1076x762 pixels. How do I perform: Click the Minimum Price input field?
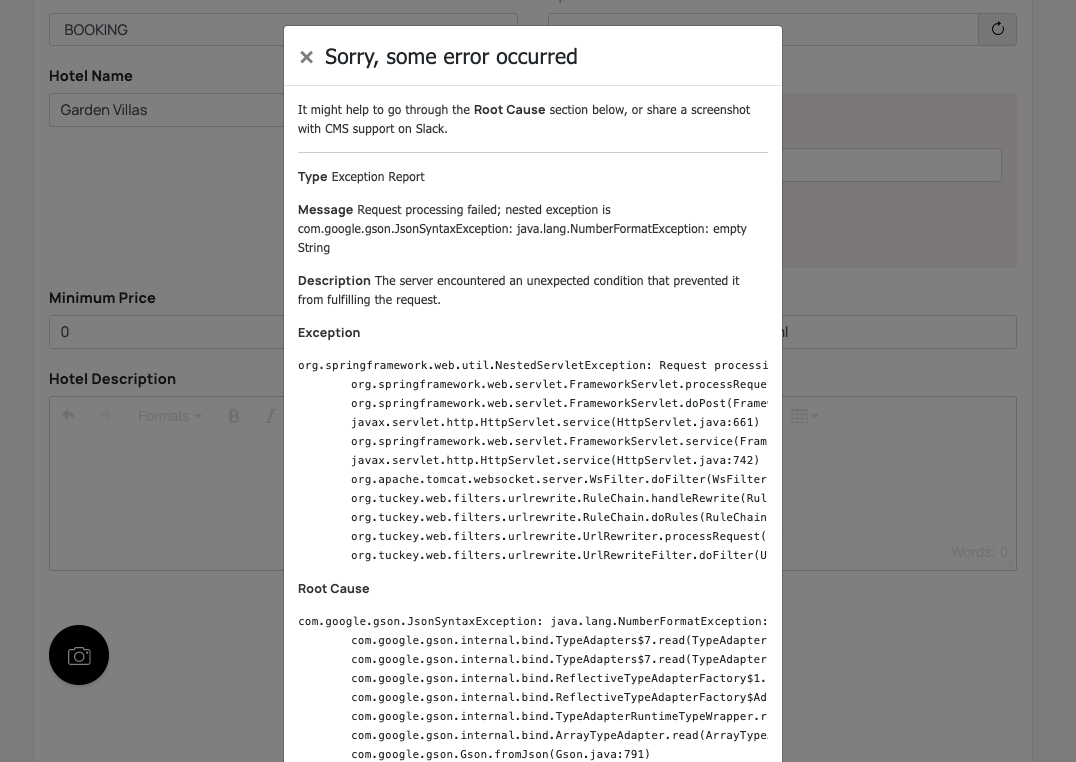point(167,332)
